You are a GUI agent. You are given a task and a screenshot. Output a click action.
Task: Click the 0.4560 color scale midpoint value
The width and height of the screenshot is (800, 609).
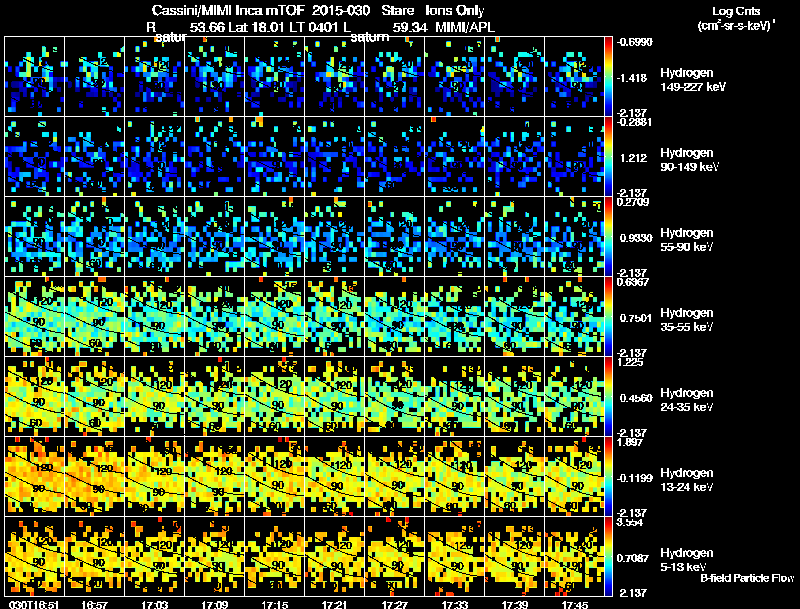(636, 398)
